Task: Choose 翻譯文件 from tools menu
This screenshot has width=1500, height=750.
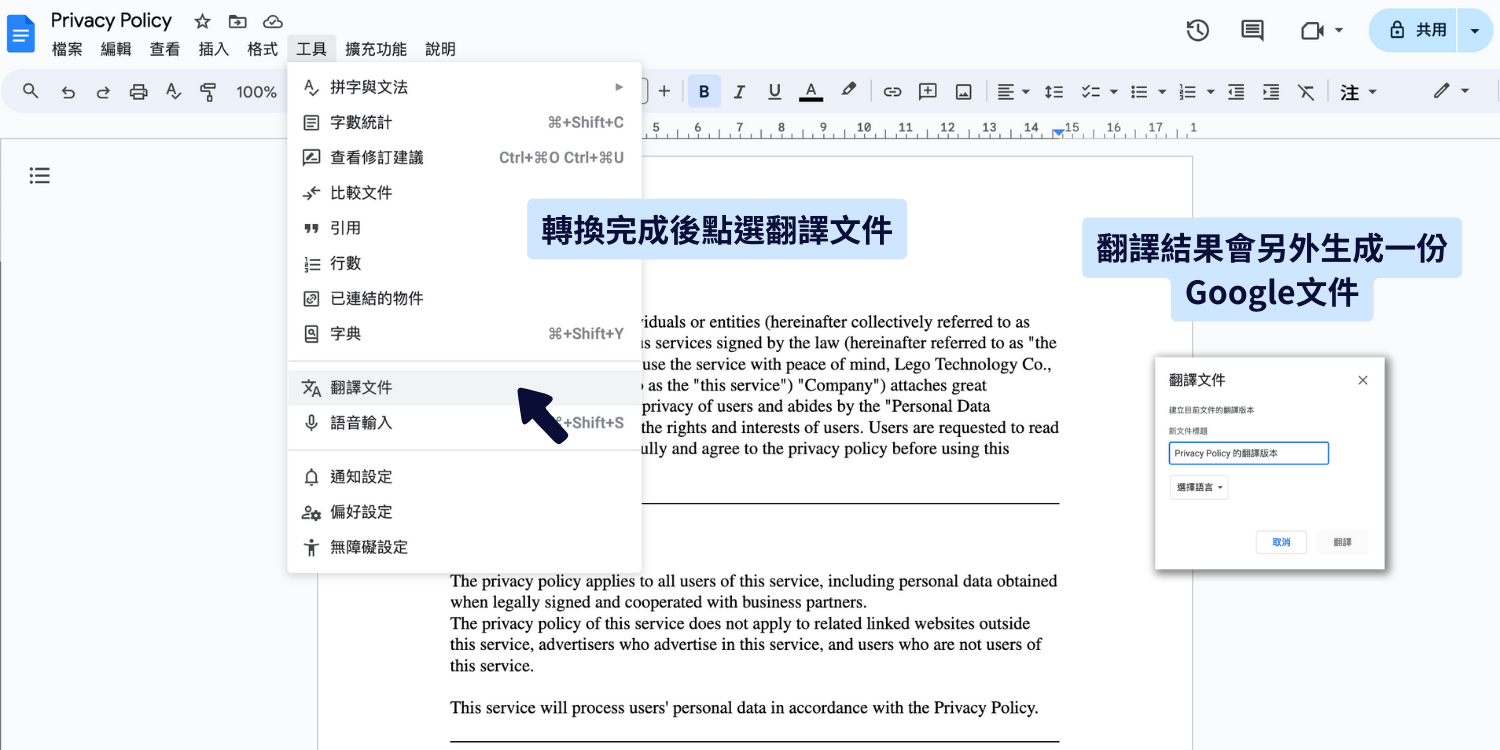Action: tap(464, 388)
